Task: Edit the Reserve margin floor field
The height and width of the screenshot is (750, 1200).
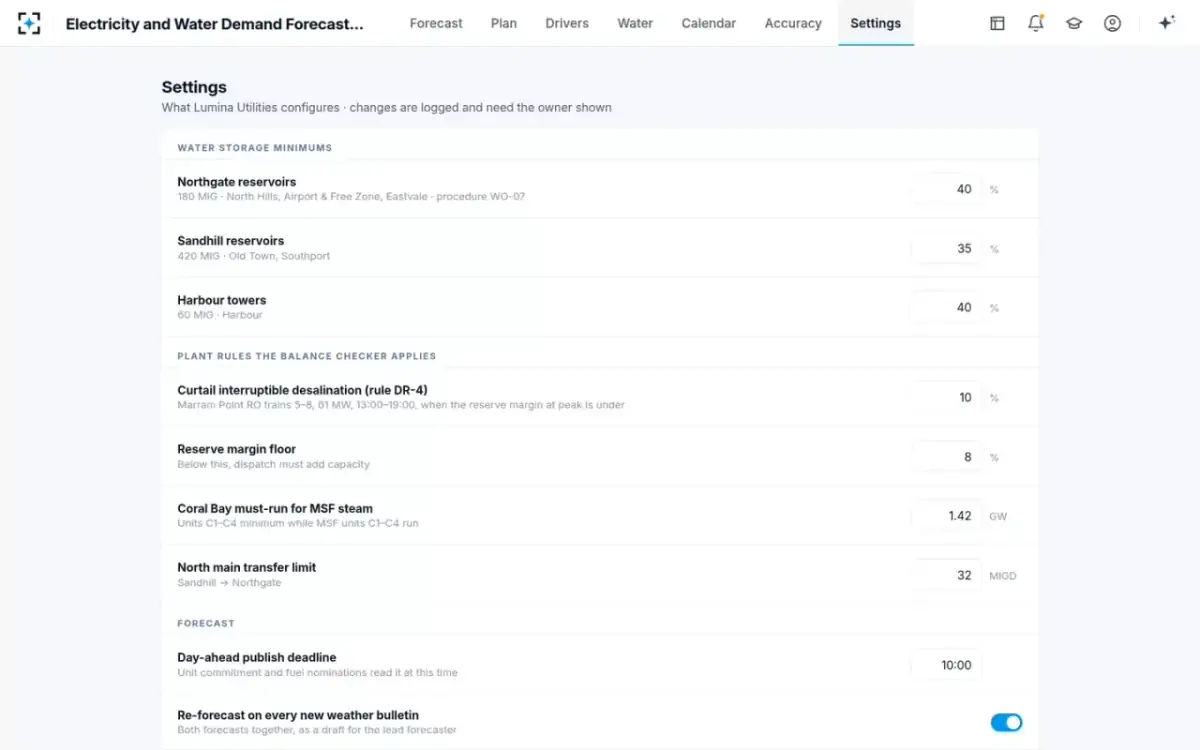Action: click(x=947, y=457)
